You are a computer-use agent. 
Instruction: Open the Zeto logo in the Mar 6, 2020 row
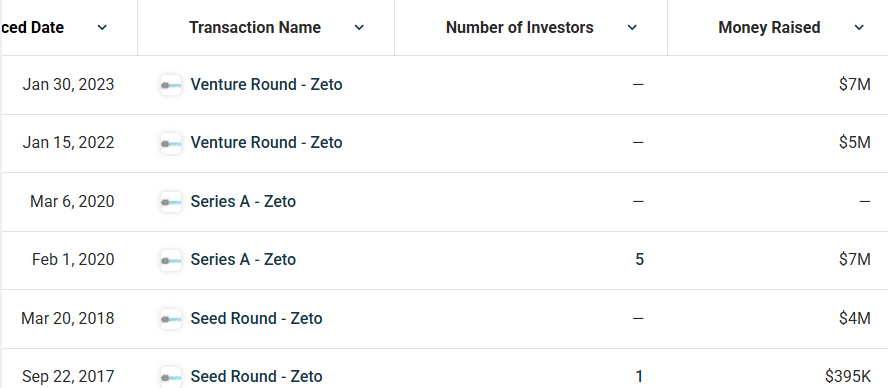[171, 202]
